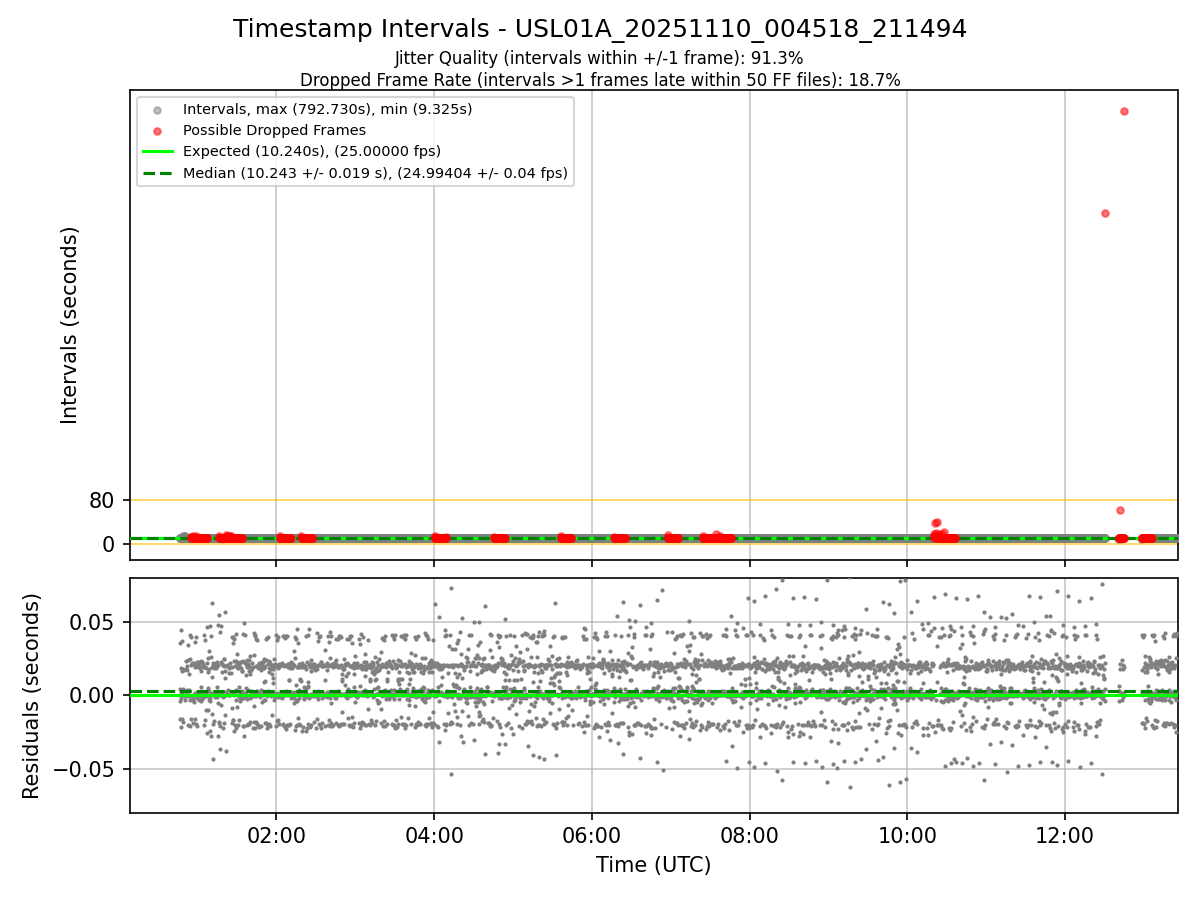The width and height of the screenshot is (1200, 900).
Task: Click the legend entry 'Intervals, max (792.730s), min (9.325s)'
Action: tap(327, 108)
